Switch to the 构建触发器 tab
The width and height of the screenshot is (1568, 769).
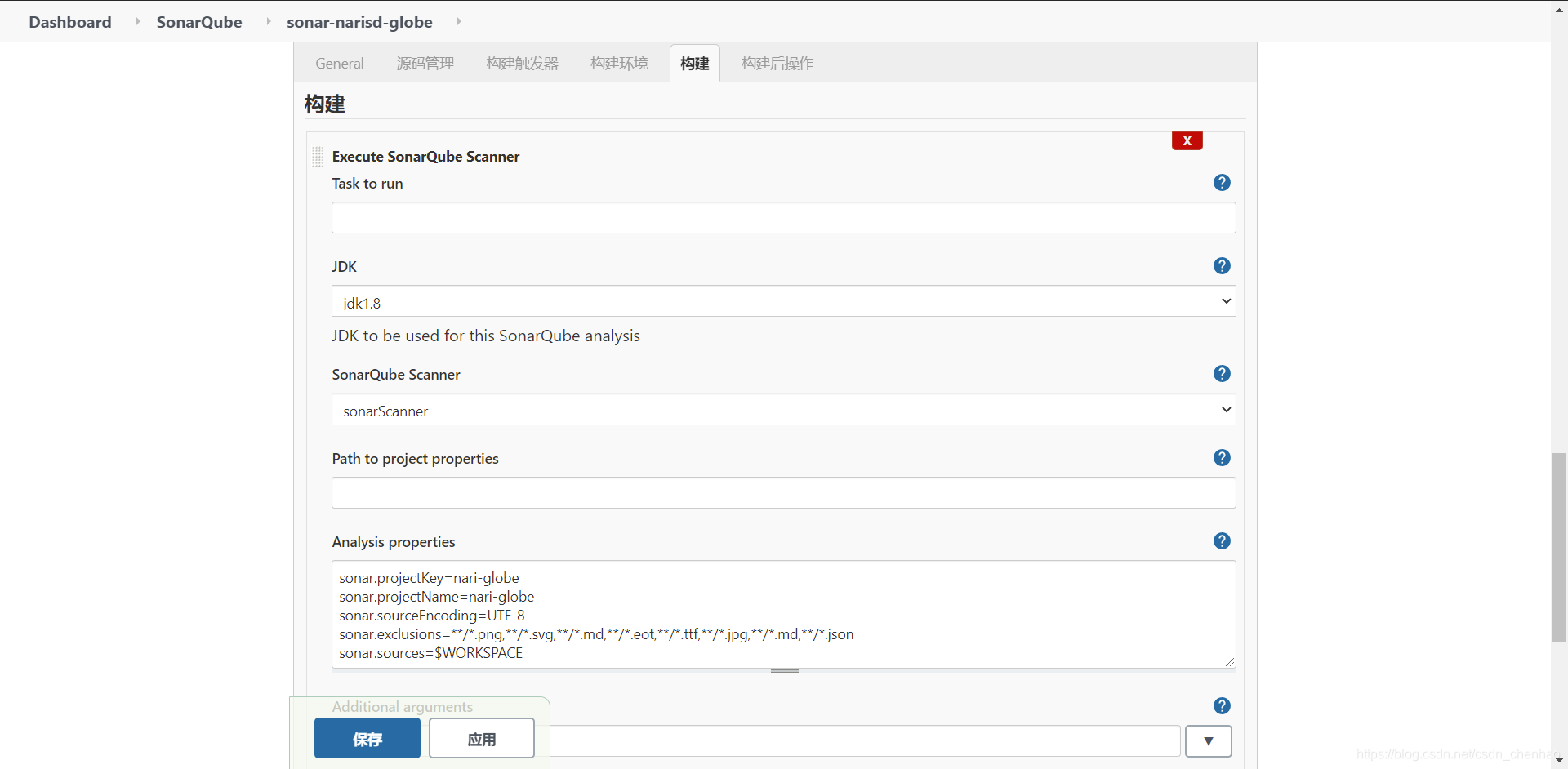(x=523, y=64)
